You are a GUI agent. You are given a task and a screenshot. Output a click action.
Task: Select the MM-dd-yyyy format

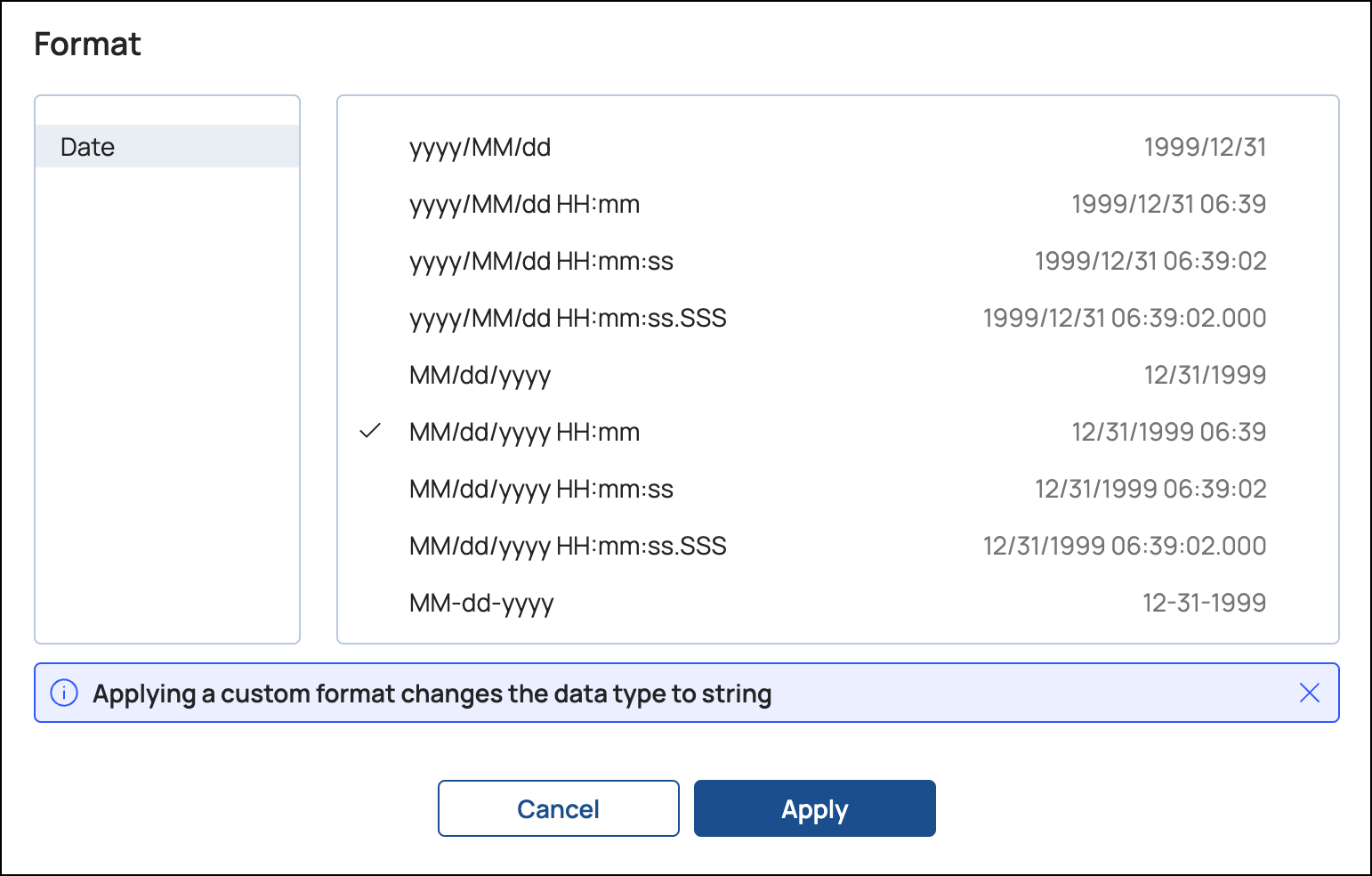481,603
